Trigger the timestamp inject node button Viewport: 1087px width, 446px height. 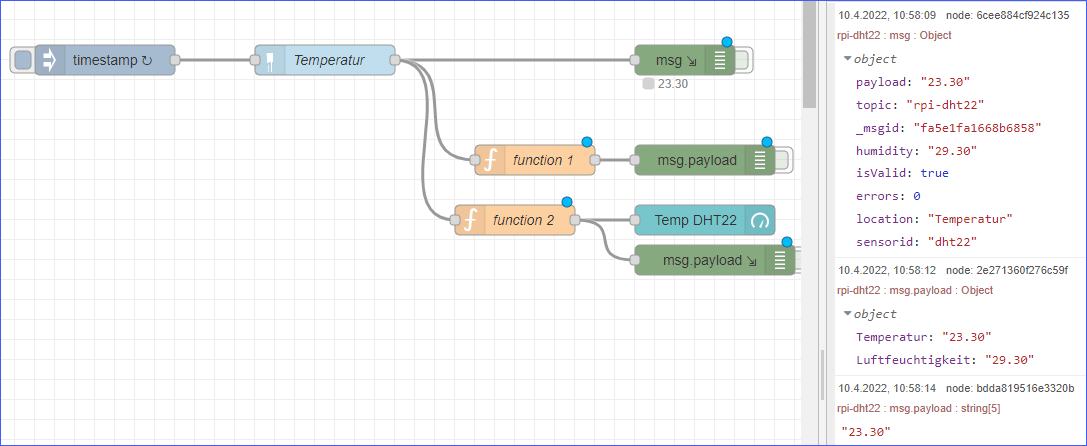click(22, 60)
